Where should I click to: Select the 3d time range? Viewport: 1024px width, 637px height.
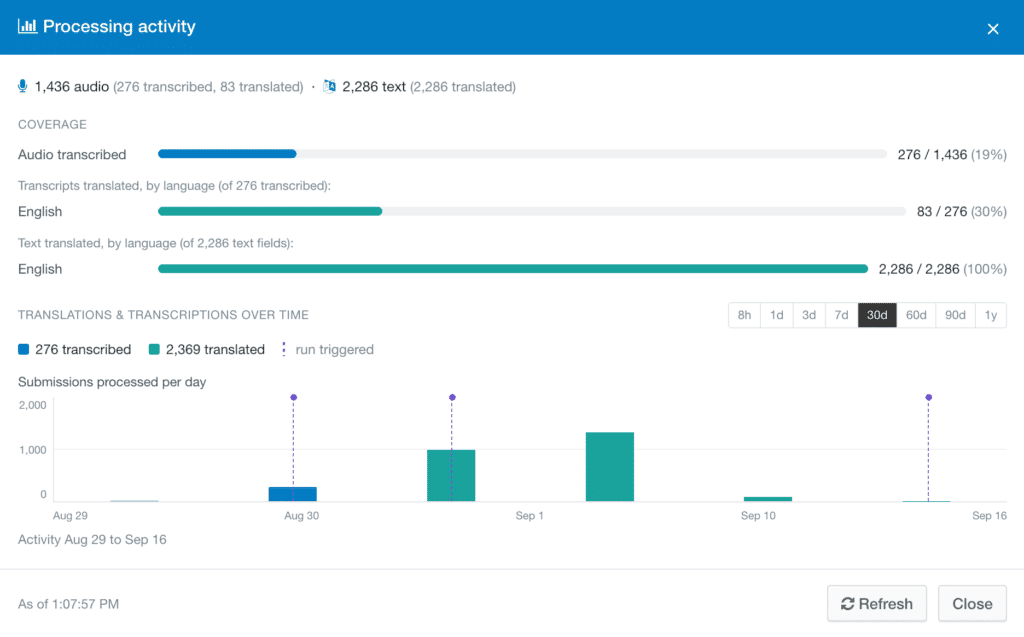[809, 315]
